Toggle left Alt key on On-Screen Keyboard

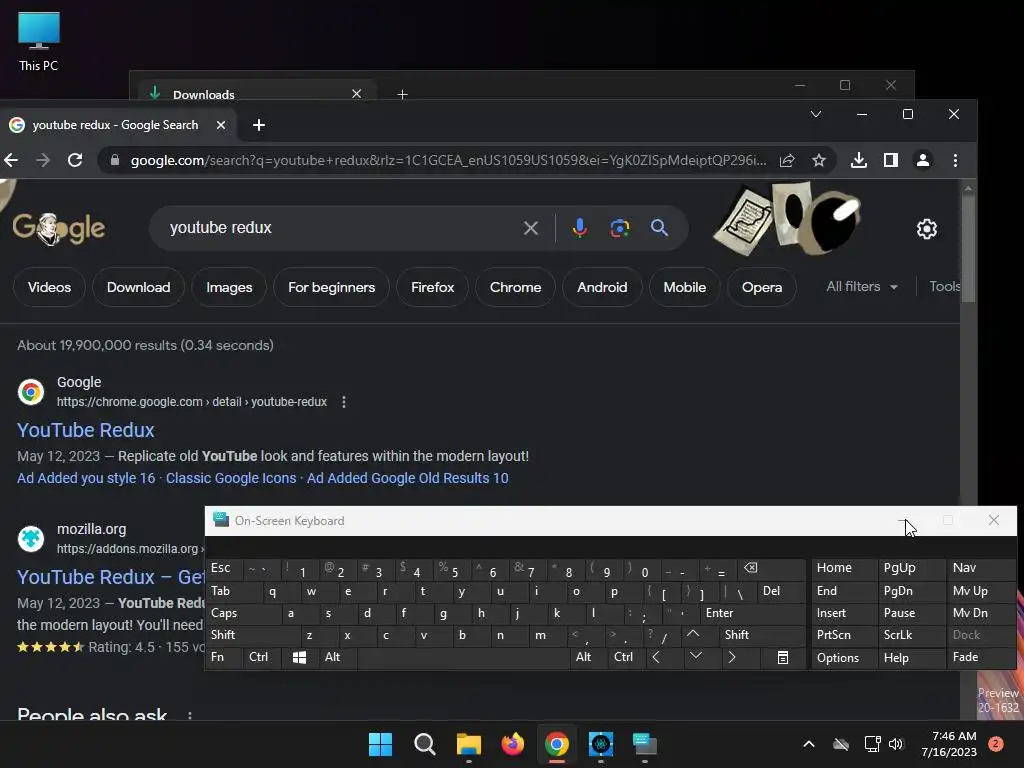(338, 657)
